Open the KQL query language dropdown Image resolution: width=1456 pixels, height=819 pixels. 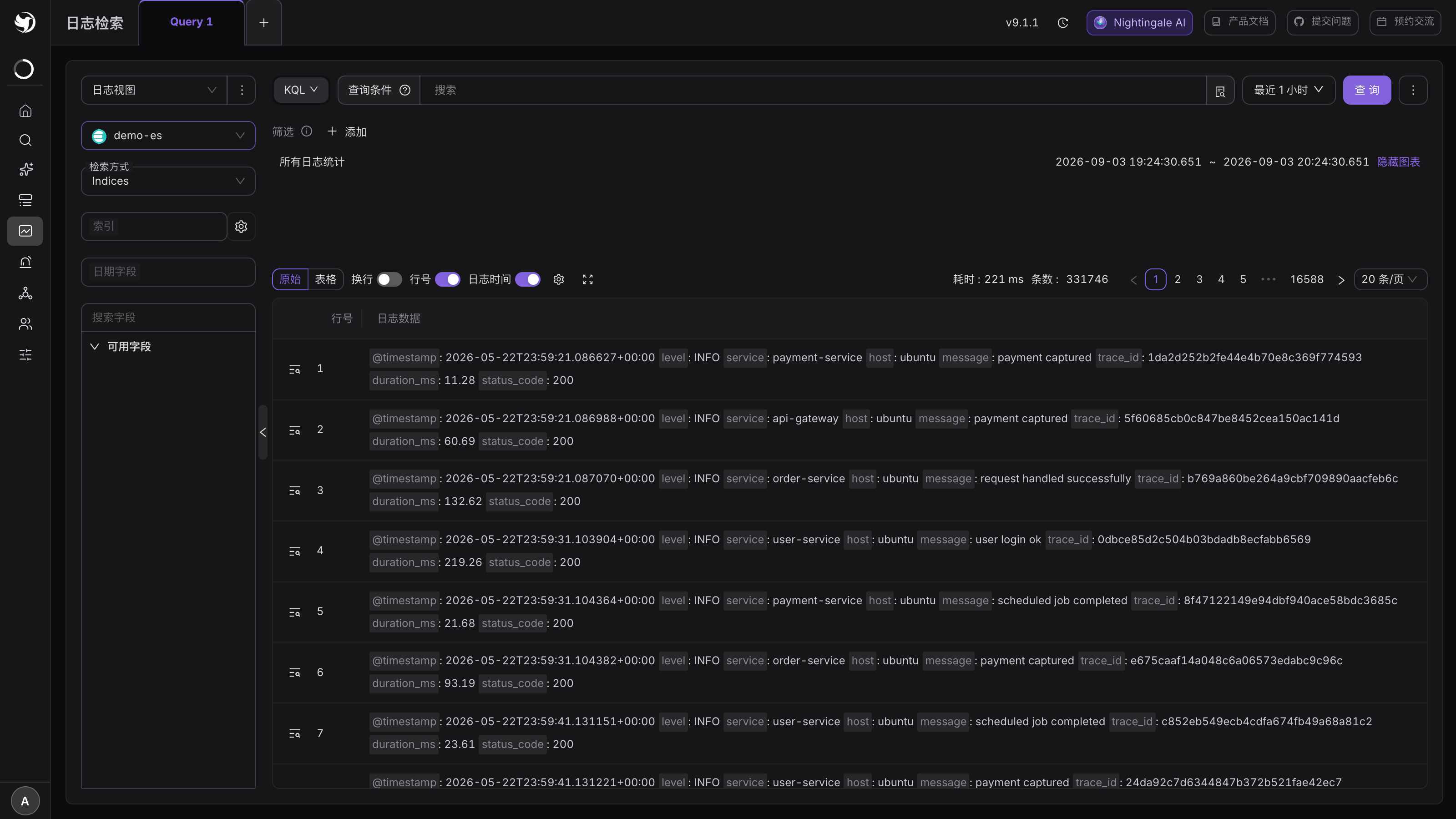point(301,91)
